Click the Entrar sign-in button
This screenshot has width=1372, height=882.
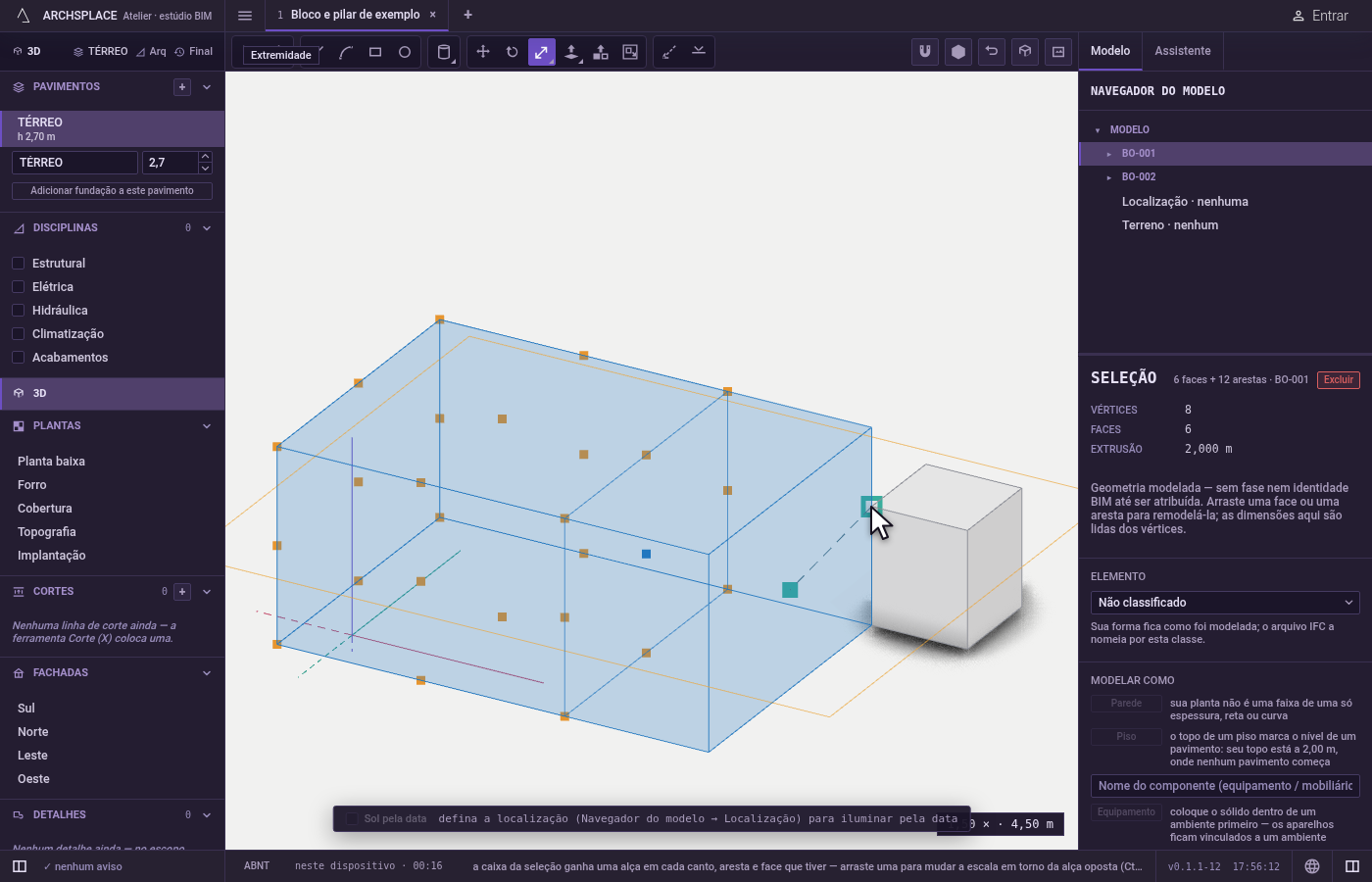click(x=1320, y=16)
